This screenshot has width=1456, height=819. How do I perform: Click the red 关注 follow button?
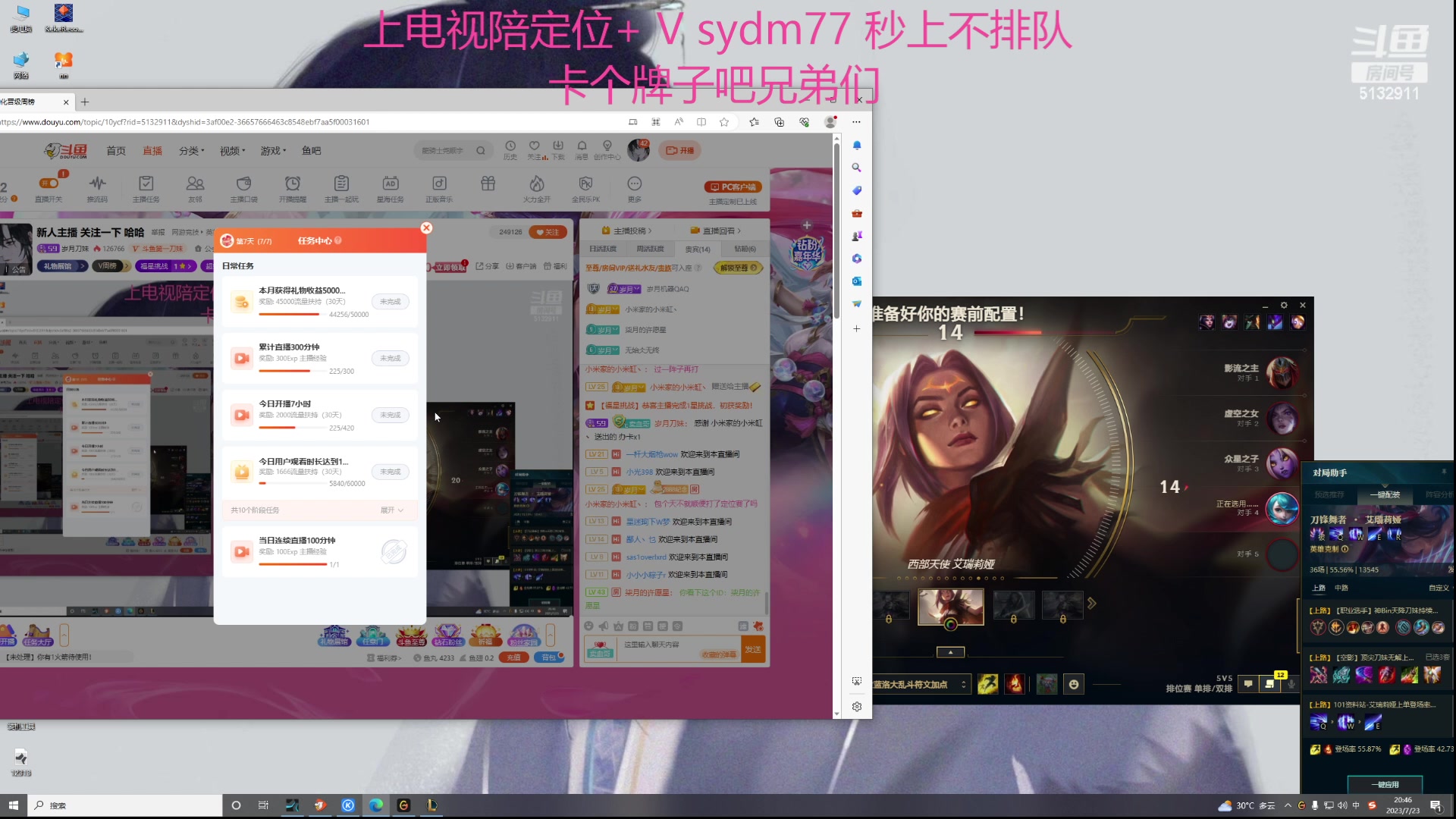(x=548, y=232)
